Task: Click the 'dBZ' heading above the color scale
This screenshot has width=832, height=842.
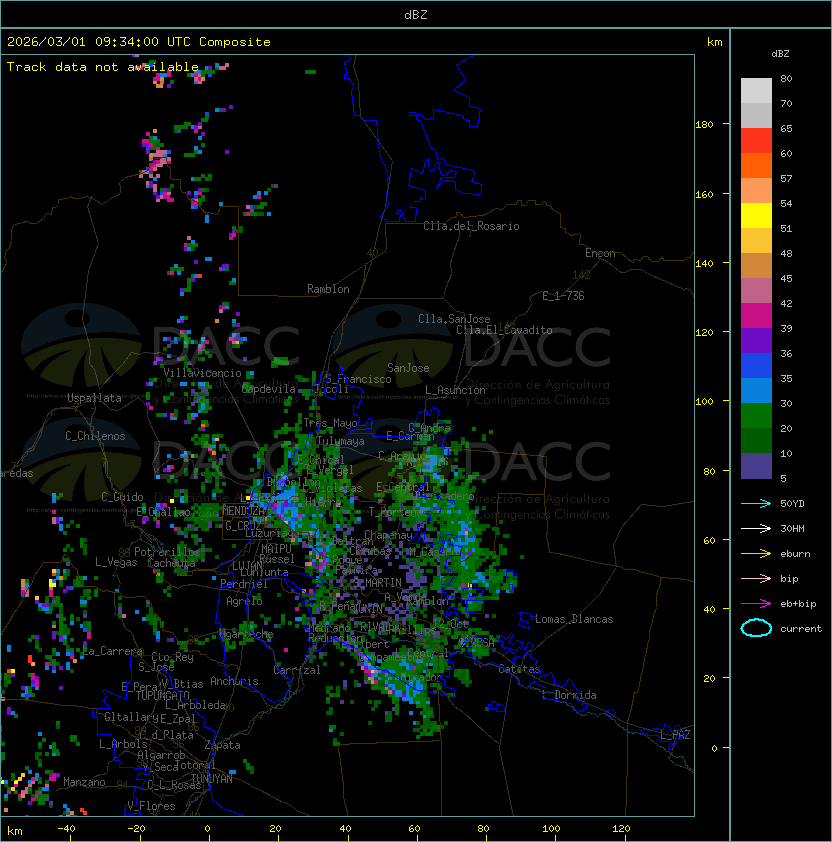Action: pos(780,54)
